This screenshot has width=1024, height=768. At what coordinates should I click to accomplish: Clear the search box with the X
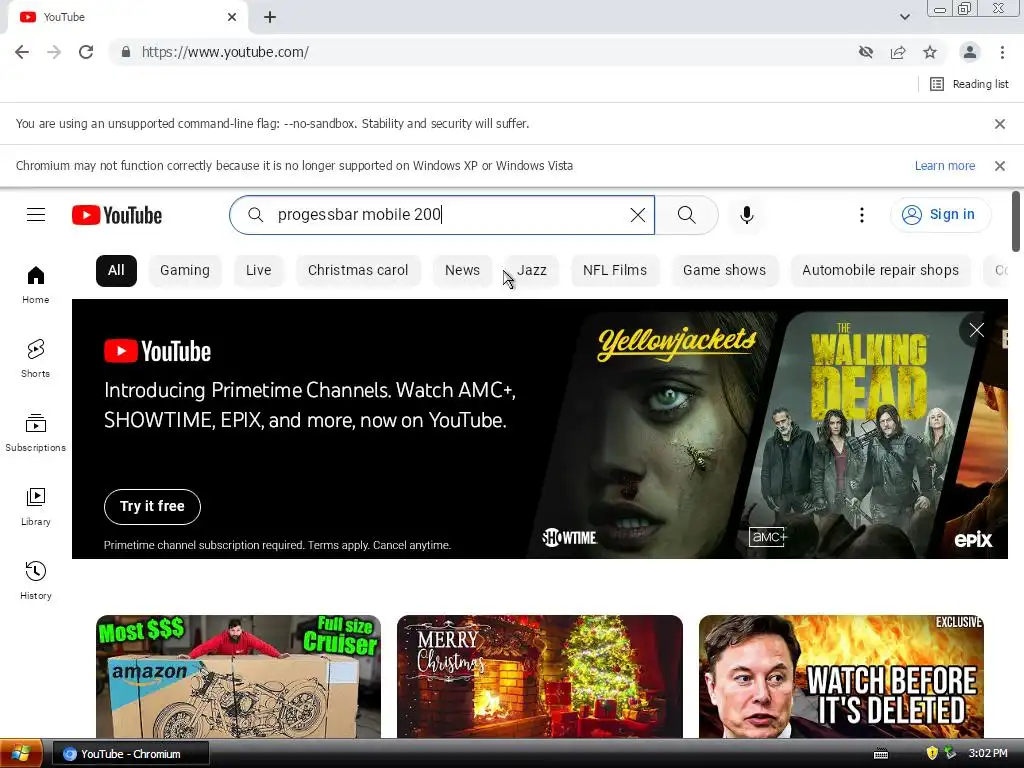coord(637,215)
